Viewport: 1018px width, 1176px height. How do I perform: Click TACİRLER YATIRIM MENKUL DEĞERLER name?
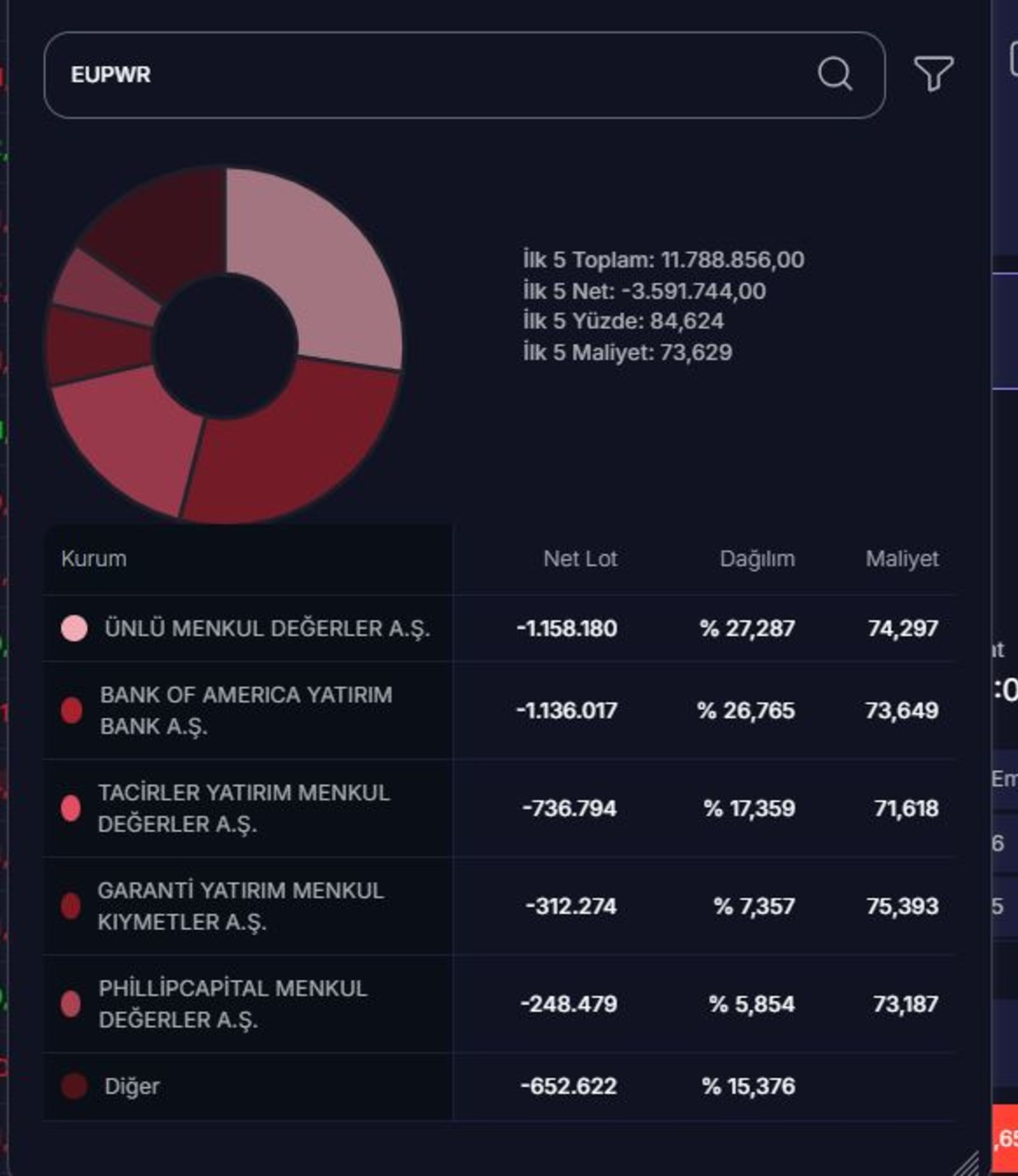[x=243, y=808]
